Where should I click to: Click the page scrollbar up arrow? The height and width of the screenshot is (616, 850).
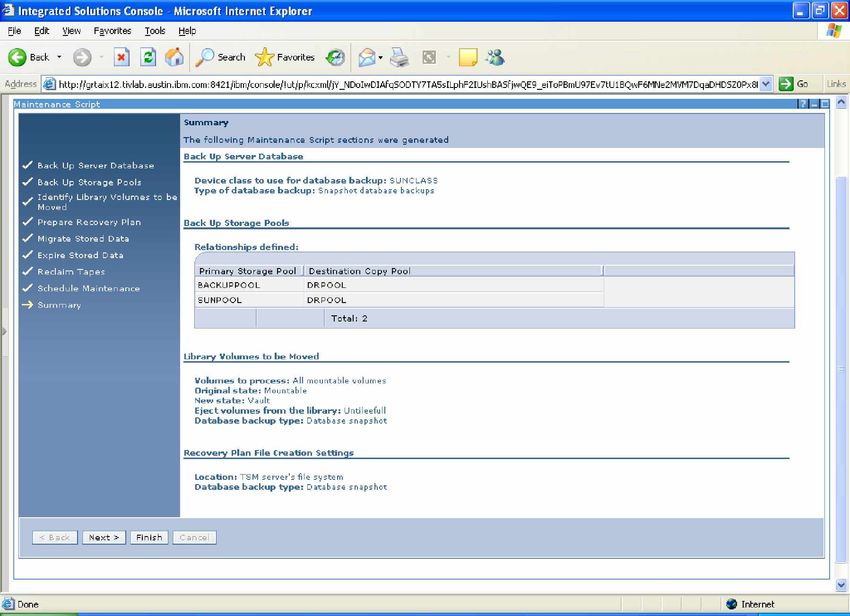(x=841, y=102)
